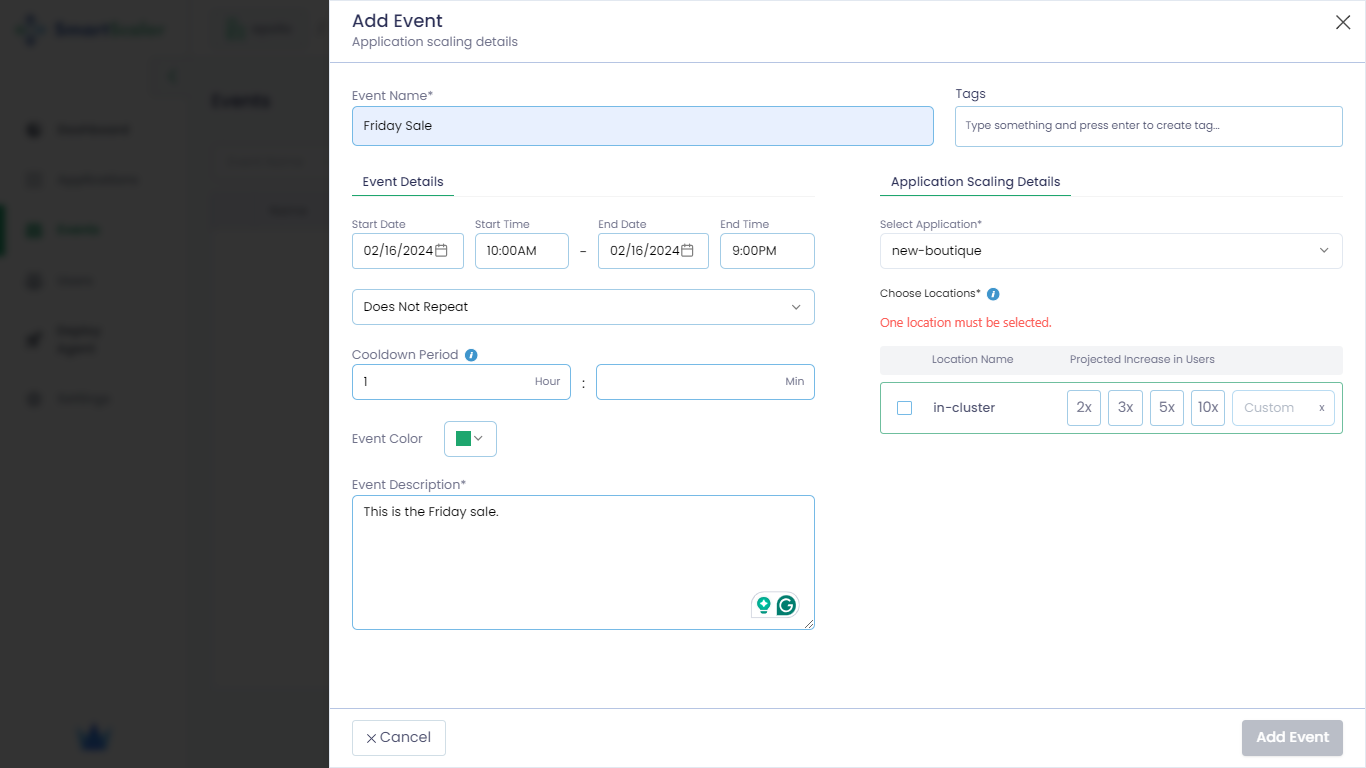Close the Add Event panel
Image resolution: width=1366 pixels, height=768 pixels.
pos(1343,23)
